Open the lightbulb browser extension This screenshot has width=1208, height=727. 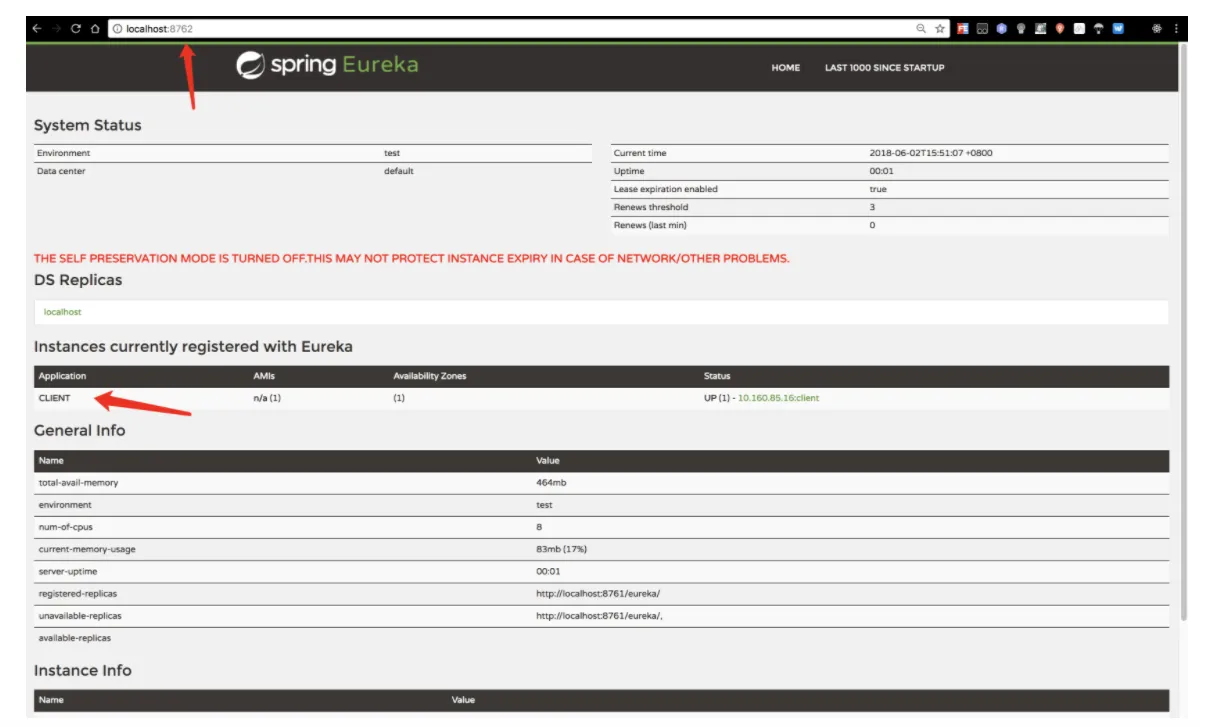[x=1021, y=29]
